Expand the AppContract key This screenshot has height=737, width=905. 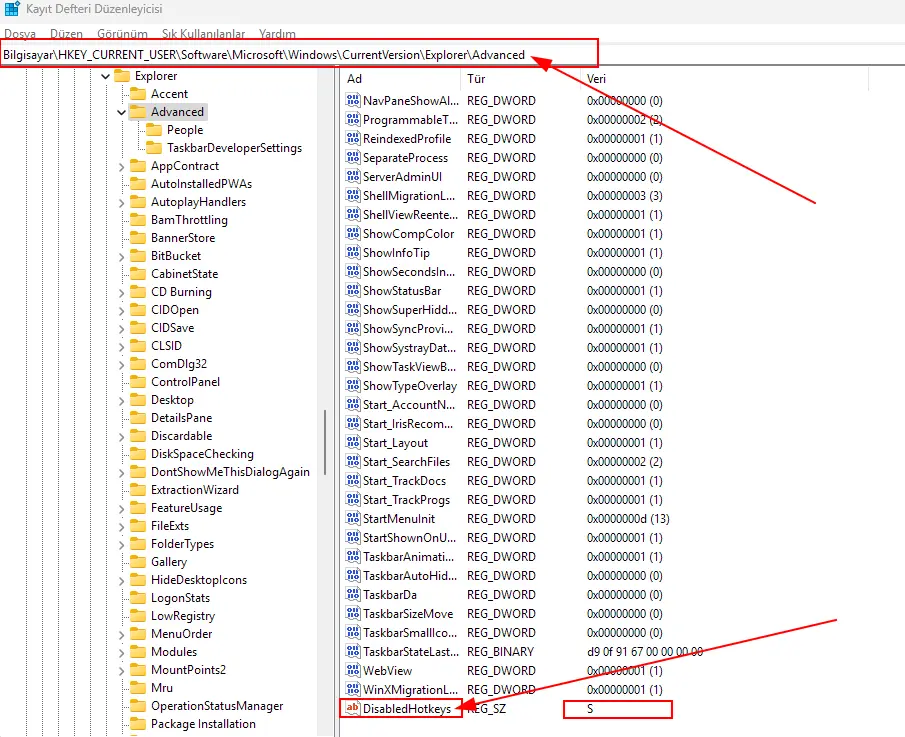point(121,167)
